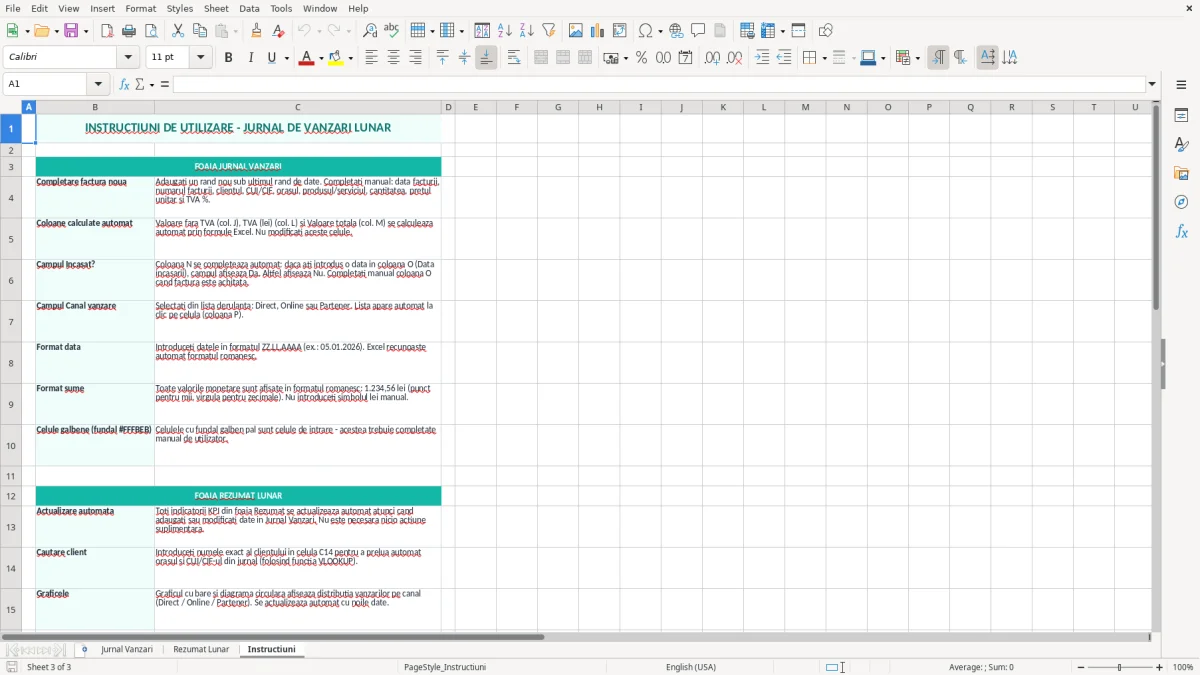Increase the indent

[763, 58]
